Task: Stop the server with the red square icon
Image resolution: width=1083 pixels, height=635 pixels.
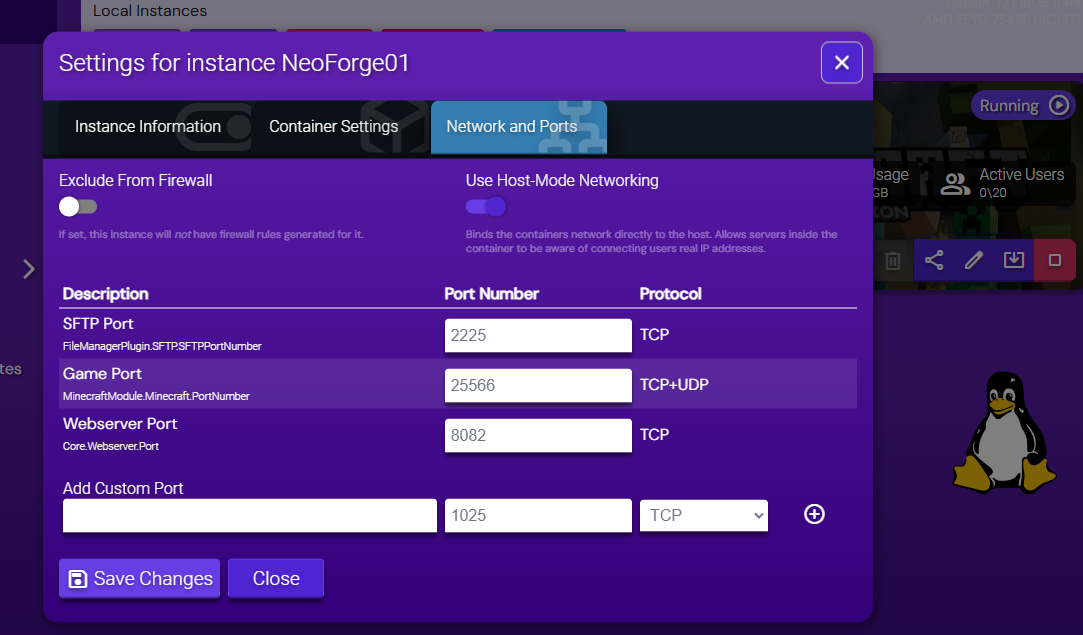Action: 1054,260
